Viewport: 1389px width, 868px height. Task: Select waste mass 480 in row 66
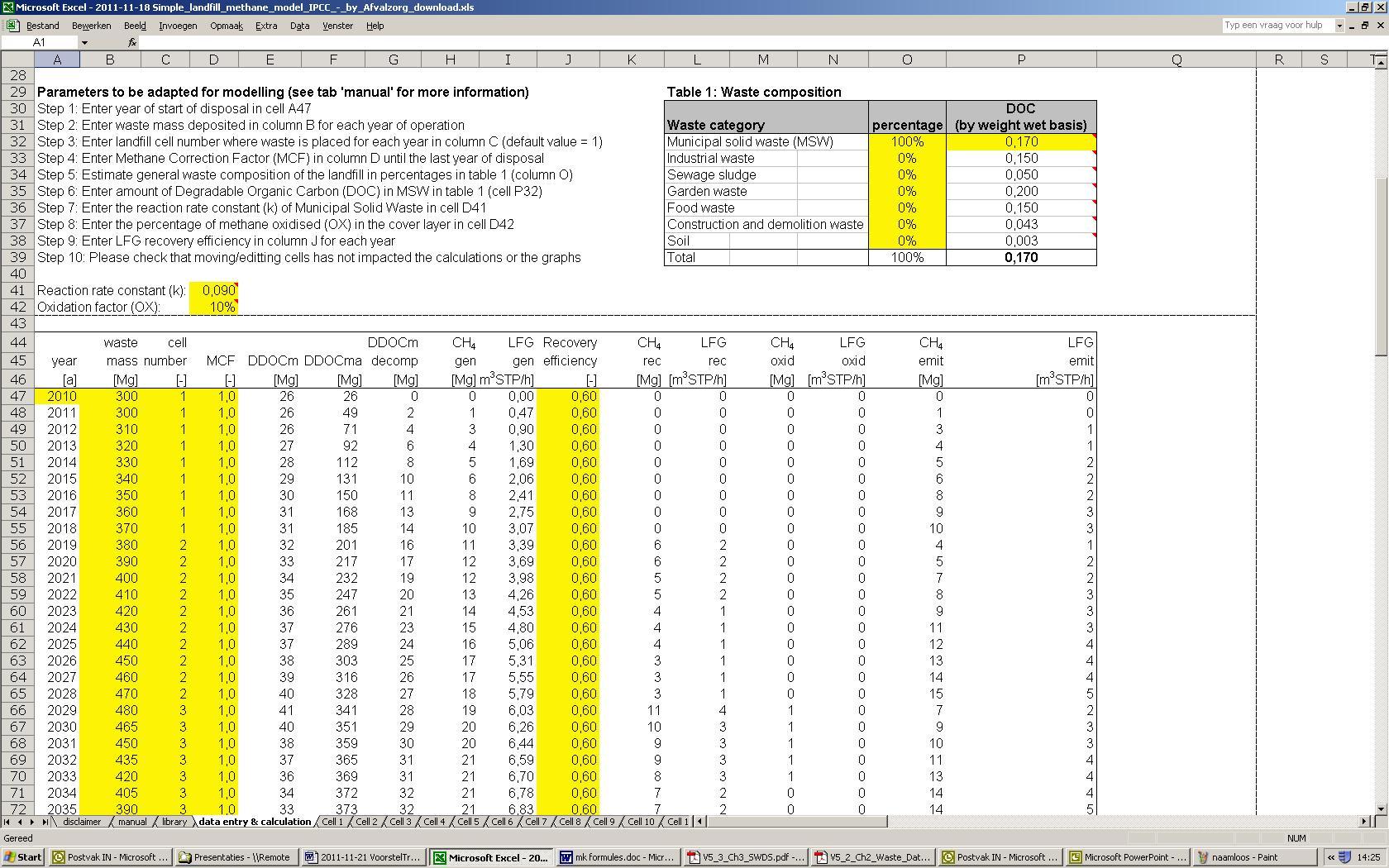point(110,711)
